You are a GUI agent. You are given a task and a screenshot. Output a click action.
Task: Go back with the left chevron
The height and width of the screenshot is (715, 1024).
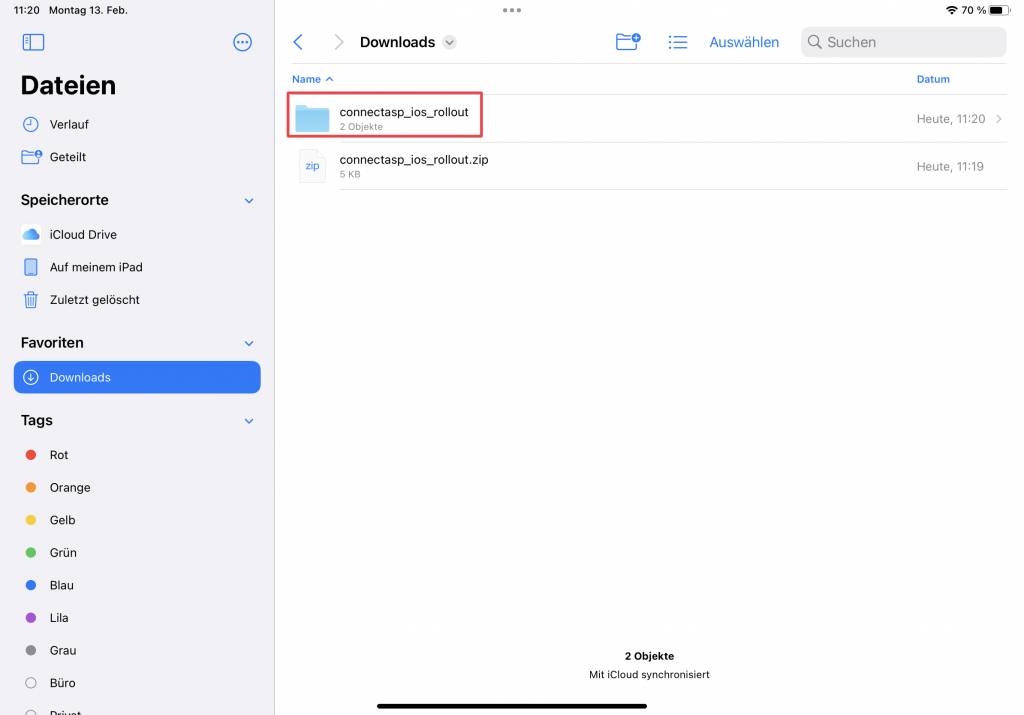(298, 42)
